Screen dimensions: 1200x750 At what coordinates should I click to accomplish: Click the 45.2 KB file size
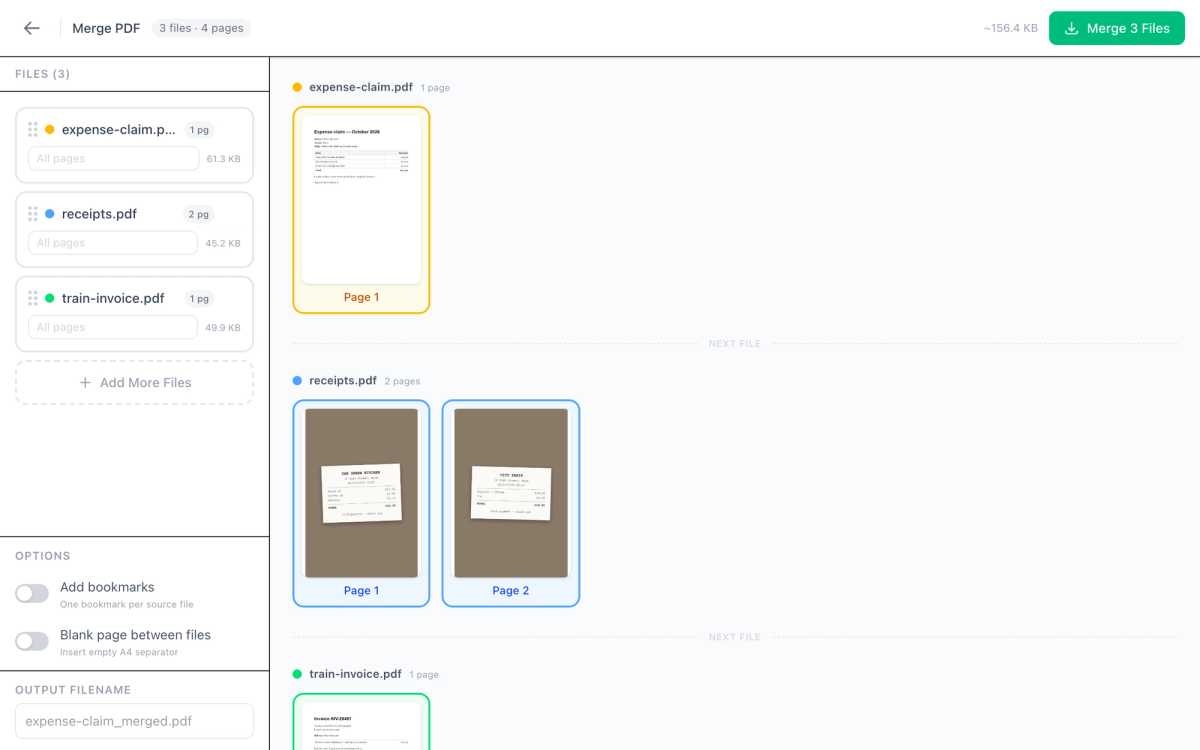tap(223, 243)
